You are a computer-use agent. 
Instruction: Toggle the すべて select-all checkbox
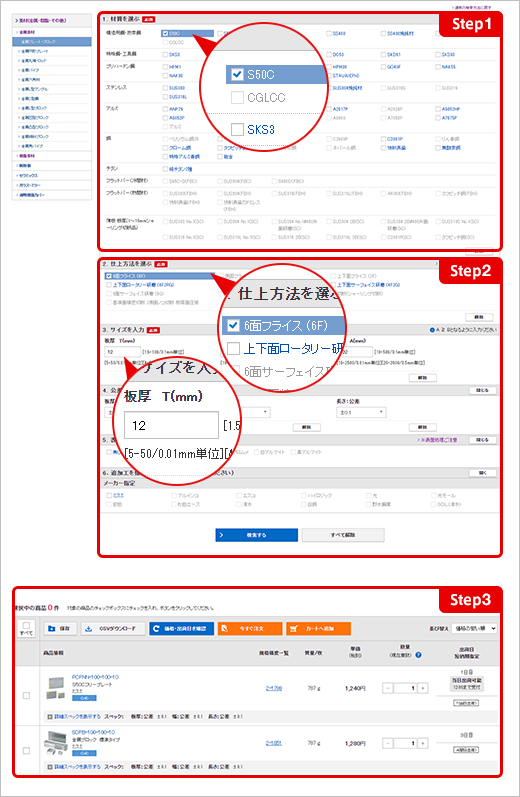coord(26,625)
